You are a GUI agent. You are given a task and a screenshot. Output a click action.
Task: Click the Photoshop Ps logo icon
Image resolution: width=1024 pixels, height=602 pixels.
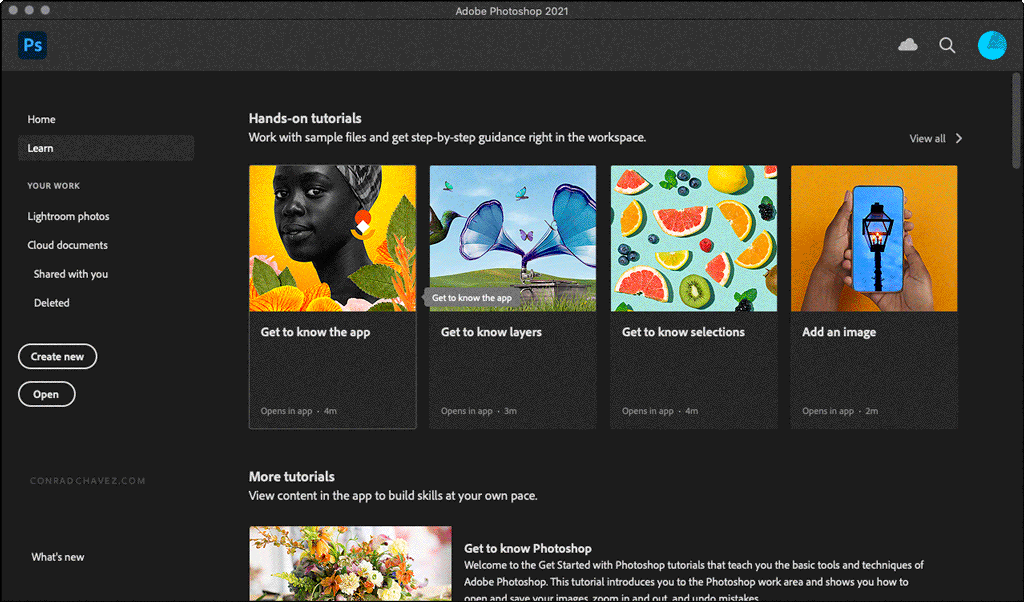[33, 45]
